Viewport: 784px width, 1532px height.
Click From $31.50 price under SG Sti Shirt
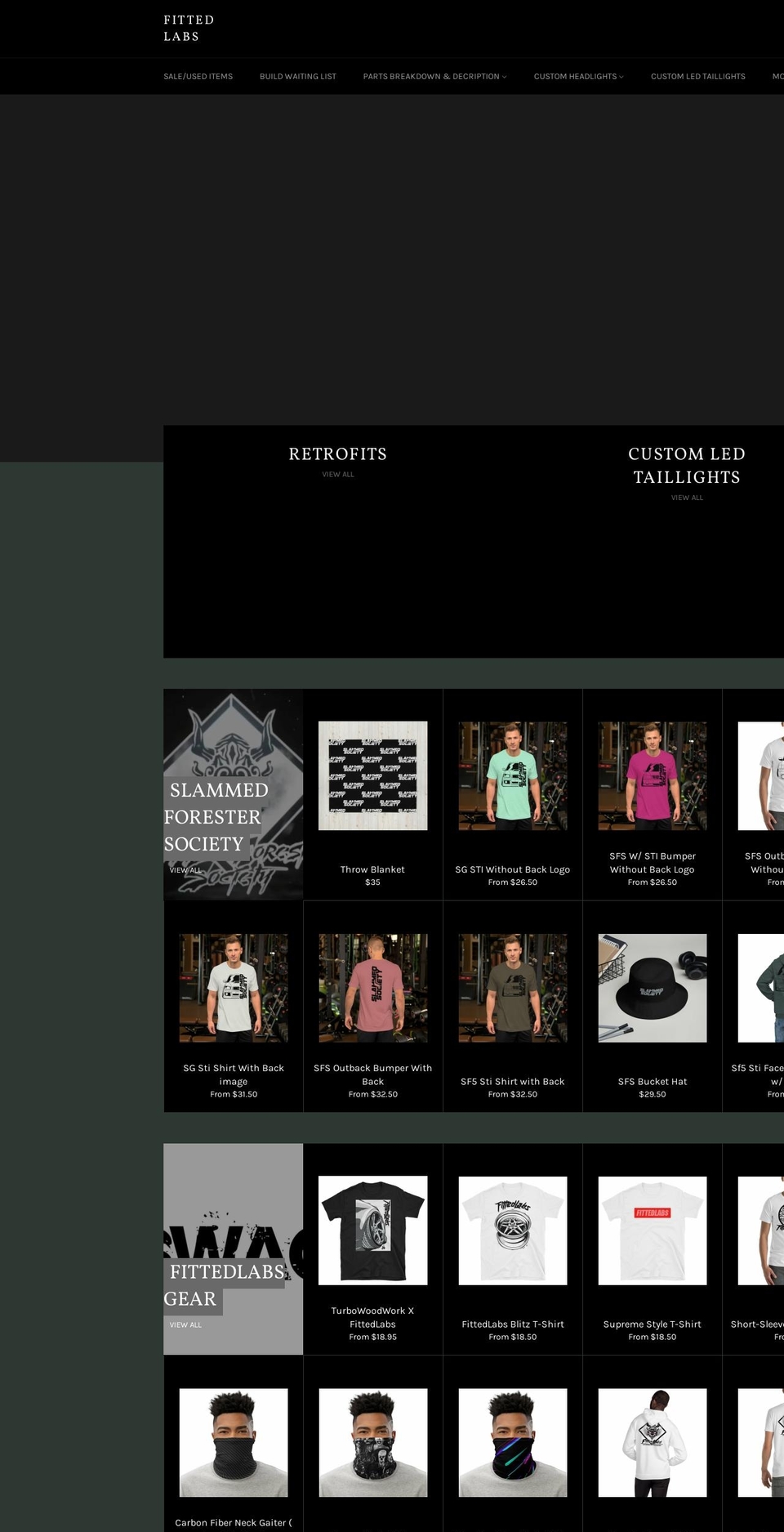tap(234, 1094)
